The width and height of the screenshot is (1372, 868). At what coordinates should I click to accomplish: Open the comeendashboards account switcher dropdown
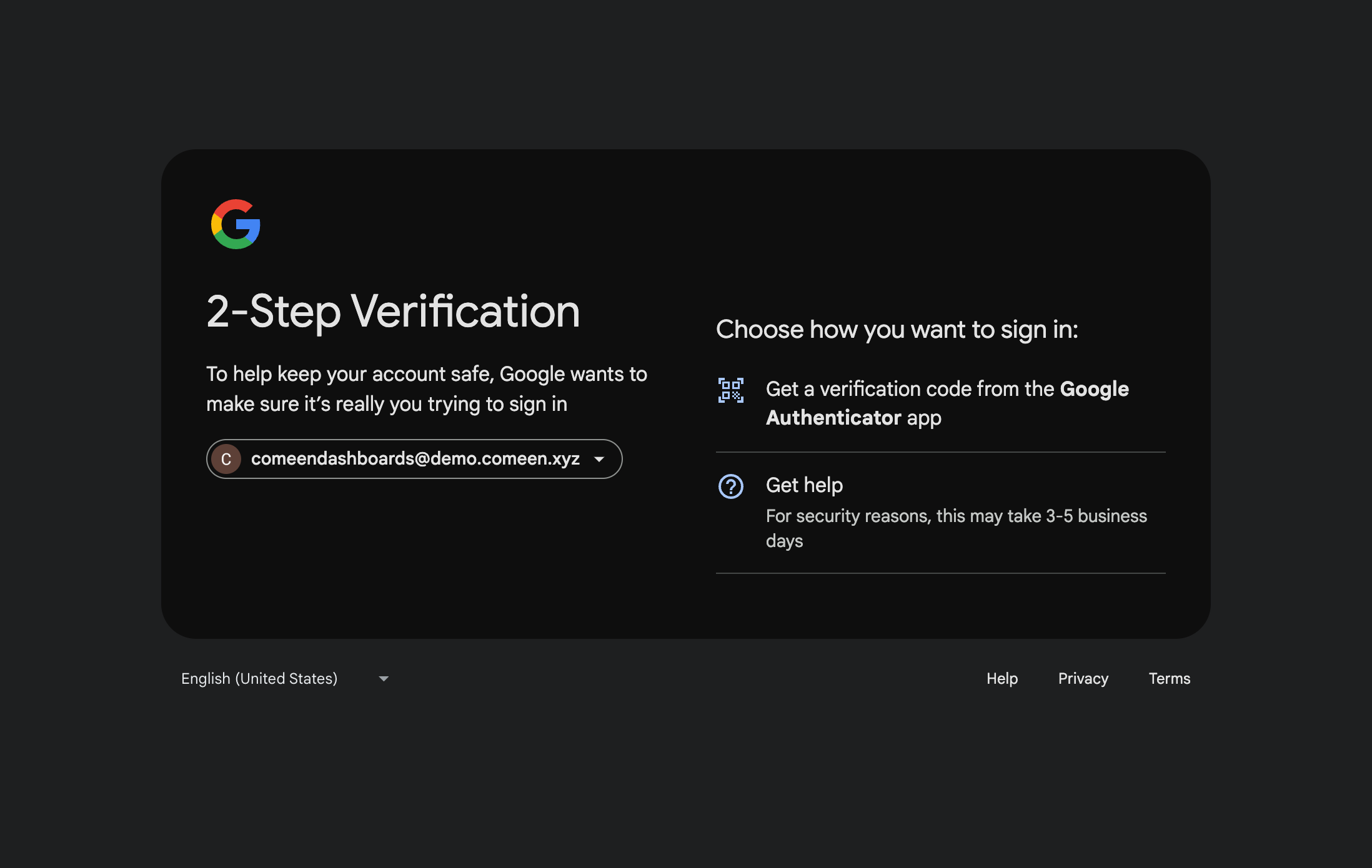414,459
